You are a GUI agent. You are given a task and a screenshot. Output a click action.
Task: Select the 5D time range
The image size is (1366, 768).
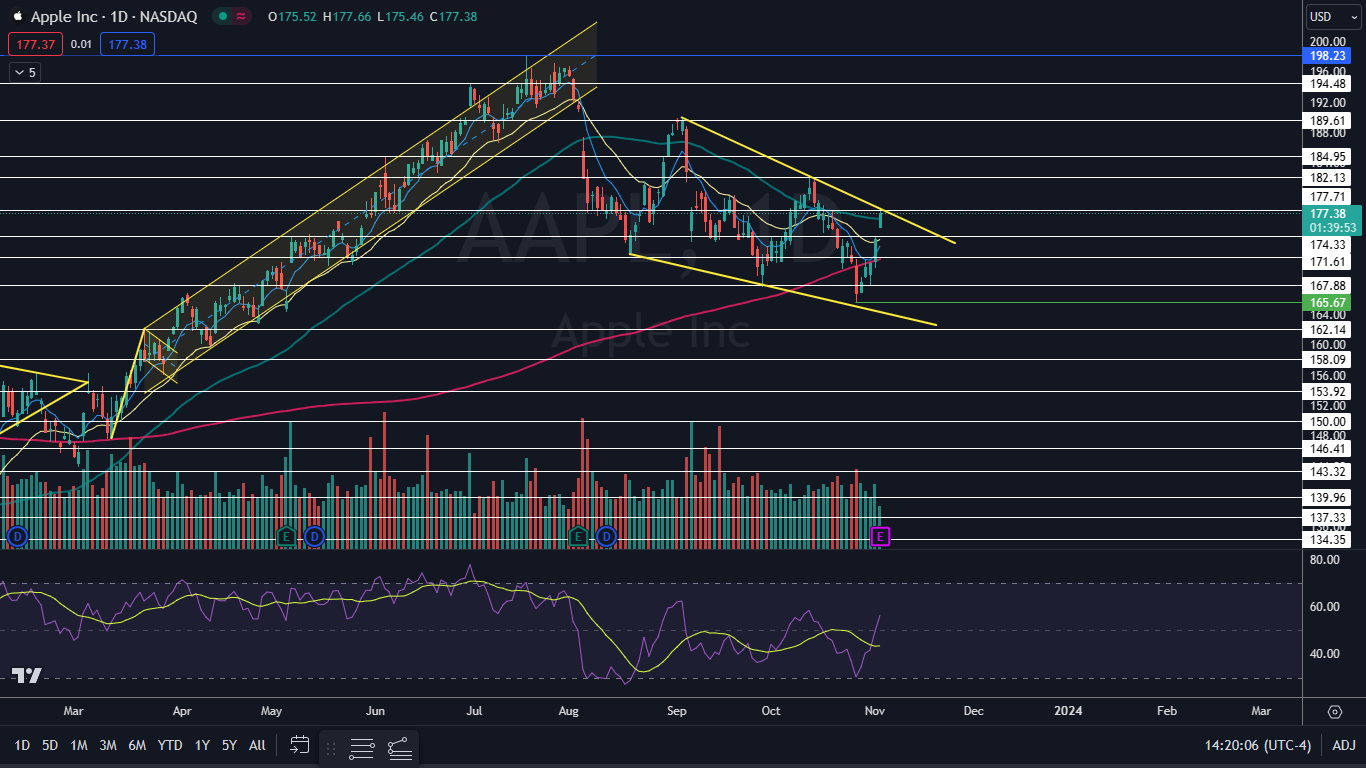pyautogui.click(x=49, y=745)
